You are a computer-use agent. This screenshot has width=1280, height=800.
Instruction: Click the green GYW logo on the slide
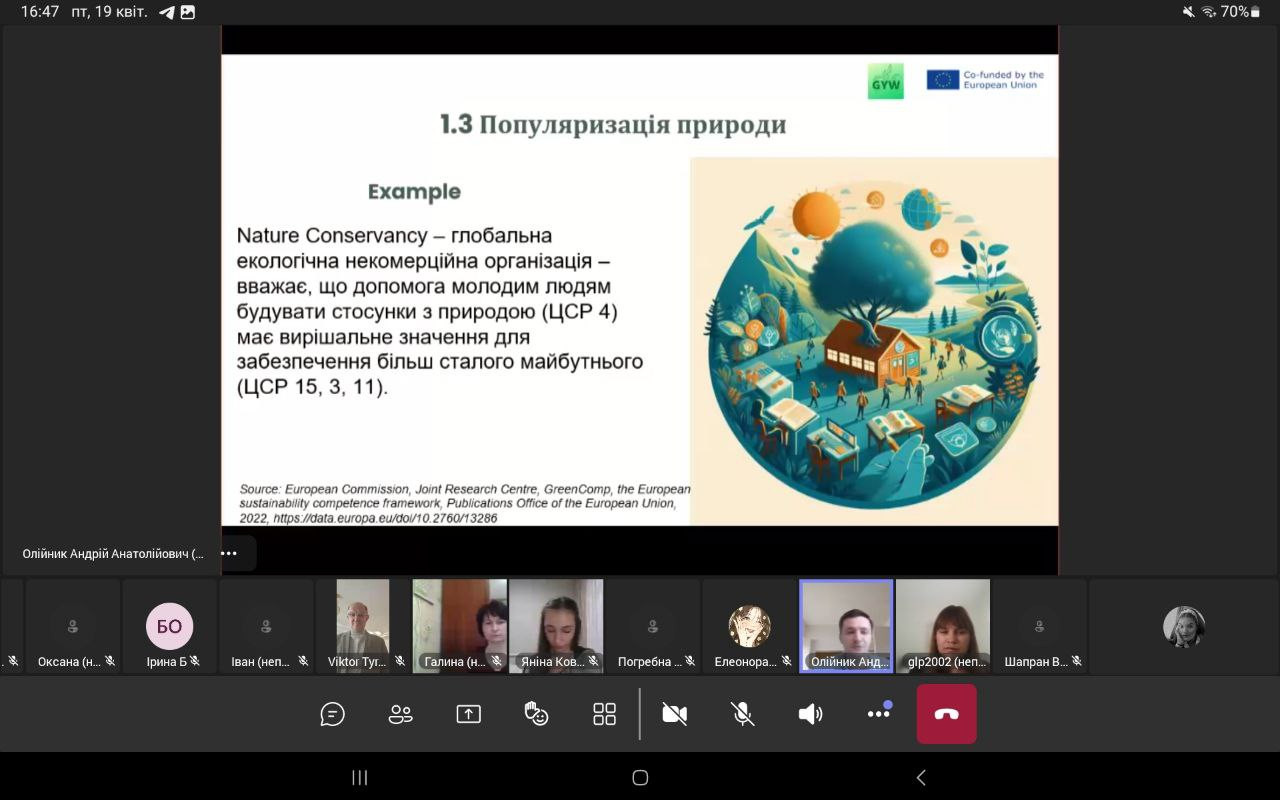coord(885,81)
